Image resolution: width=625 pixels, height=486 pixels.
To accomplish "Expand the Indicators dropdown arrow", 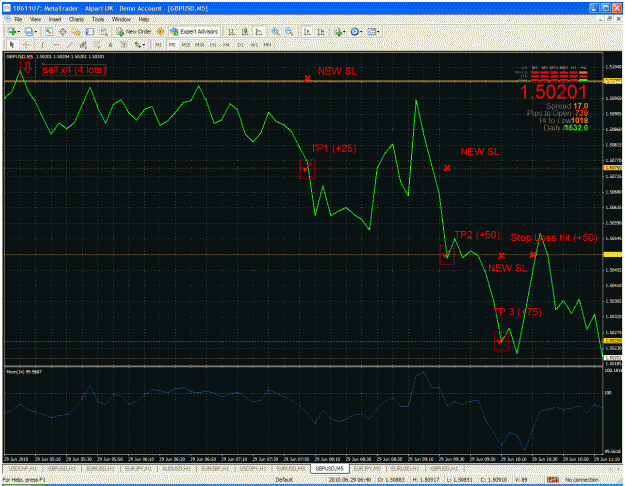I will (344, 32).
